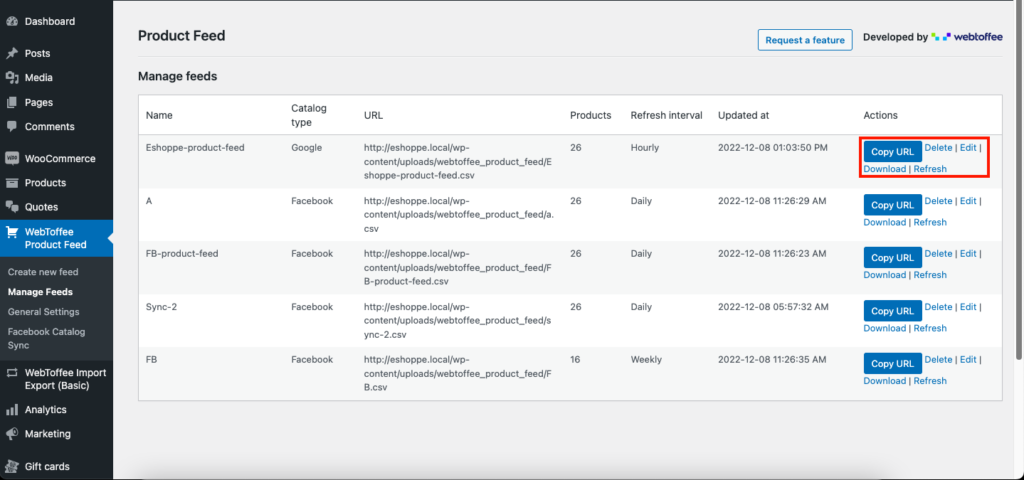This screenshot has height=480, width=1024.
Task: Edit the FB-product-feed
Action: click(968, 253)
